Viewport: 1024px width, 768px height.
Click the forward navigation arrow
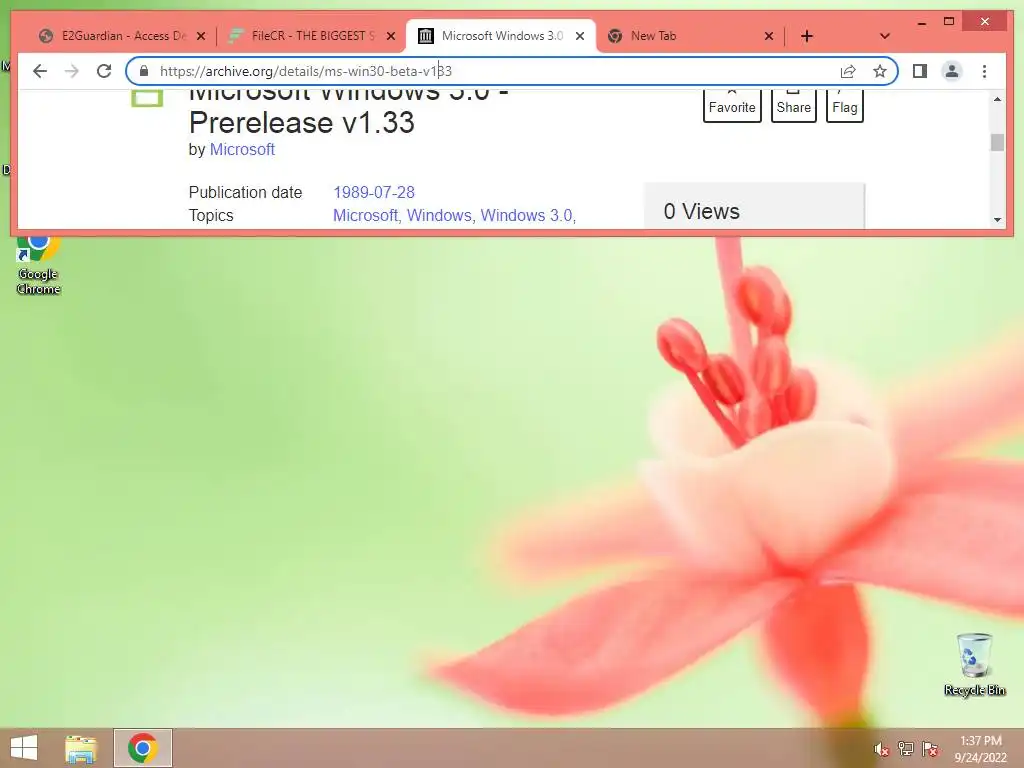click(x=71, y=71)
